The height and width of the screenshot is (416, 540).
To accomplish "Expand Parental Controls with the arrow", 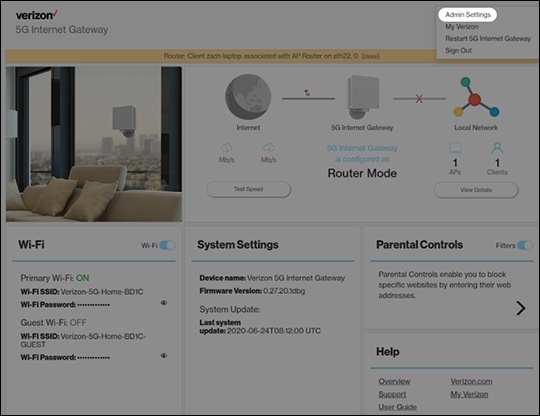I will tap(520, 308).
